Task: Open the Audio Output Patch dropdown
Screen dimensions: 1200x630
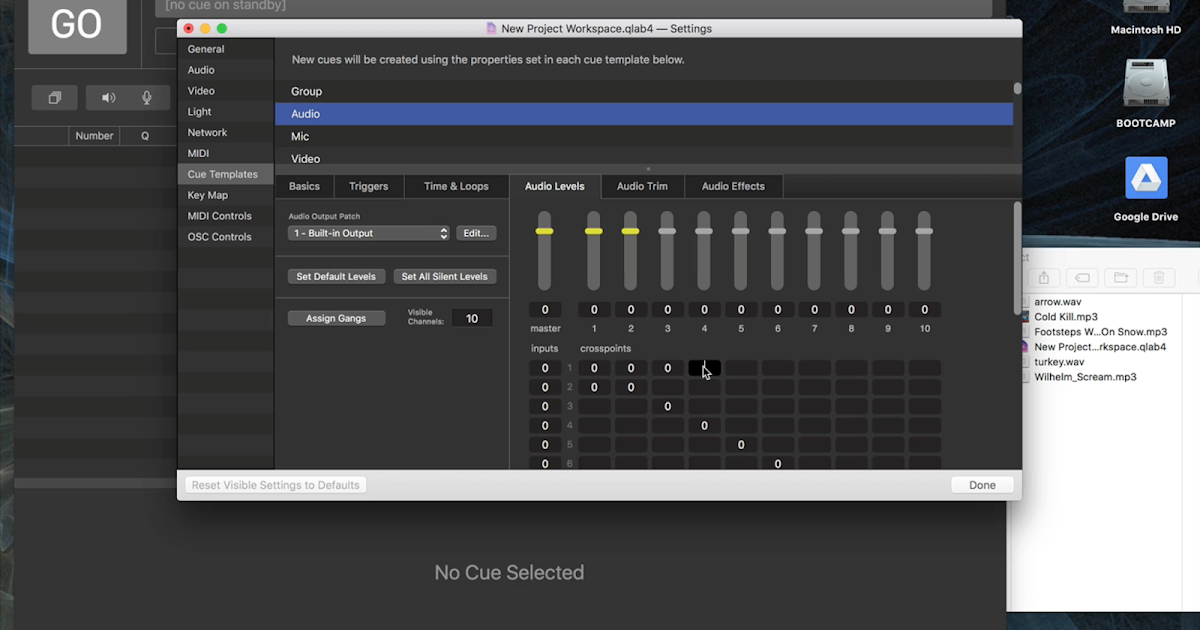Action: 368,232
